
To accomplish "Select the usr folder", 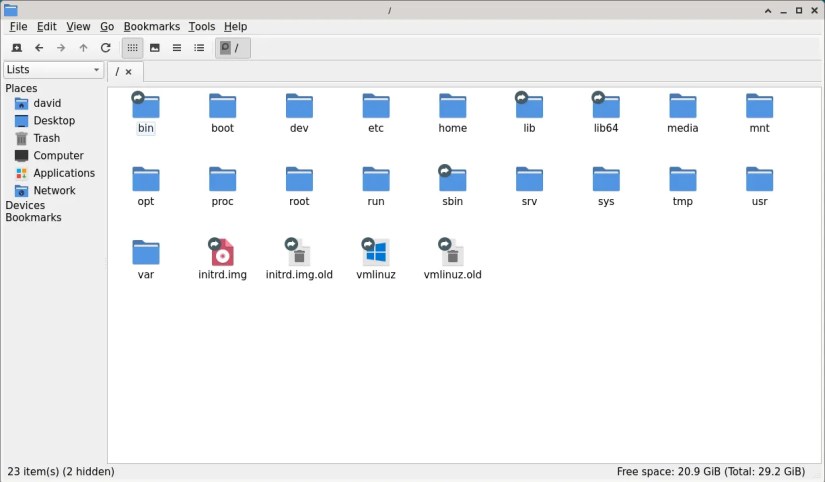I will pos(760,186).
